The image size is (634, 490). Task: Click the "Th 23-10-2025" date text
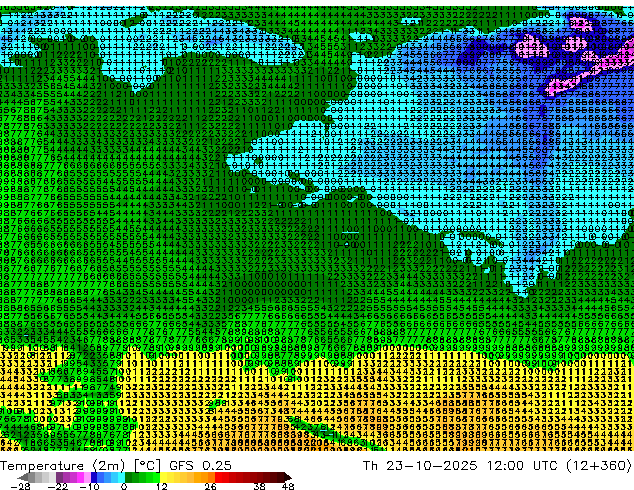[x=420, y=465]
